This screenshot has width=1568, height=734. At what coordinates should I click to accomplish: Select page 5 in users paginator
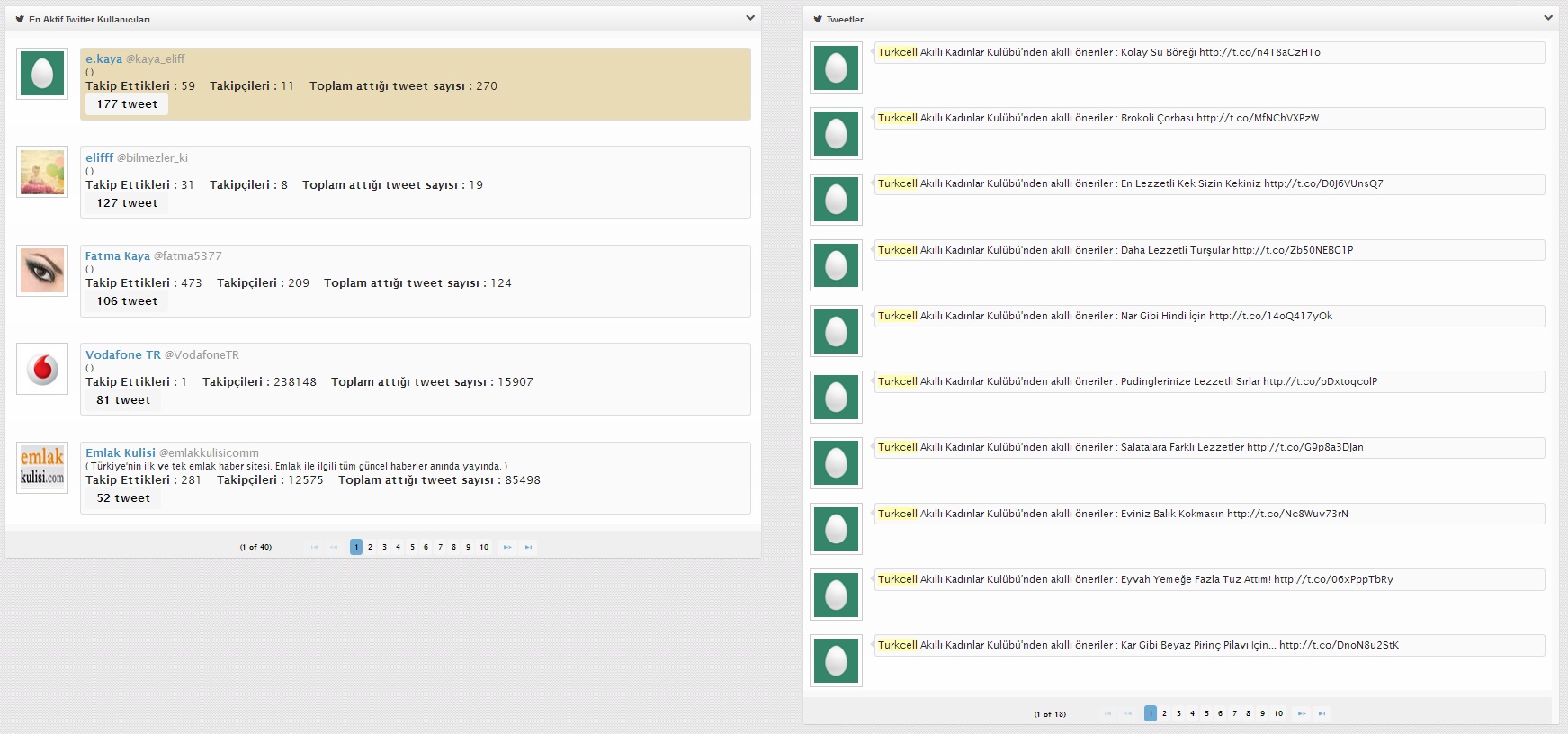[412, 547]
